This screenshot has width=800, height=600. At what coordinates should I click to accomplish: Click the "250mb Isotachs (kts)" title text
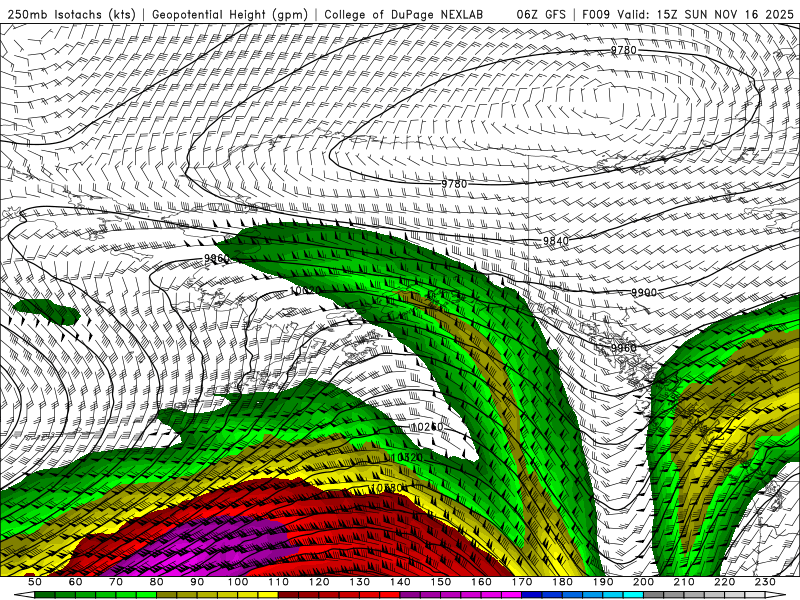pos(71,14)
